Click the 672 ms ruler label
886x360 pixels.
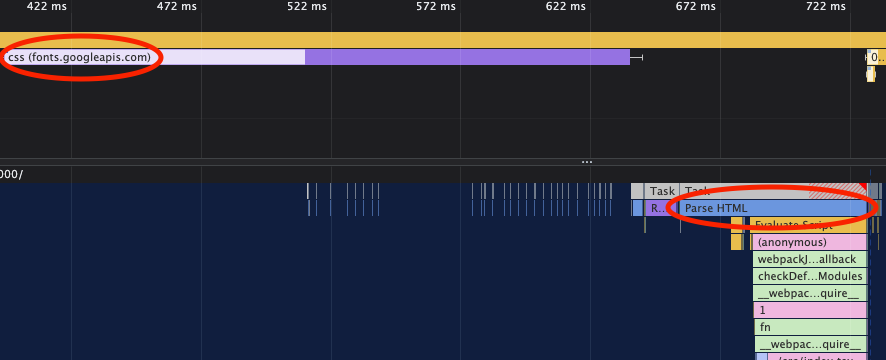click(x=696, y=7)
